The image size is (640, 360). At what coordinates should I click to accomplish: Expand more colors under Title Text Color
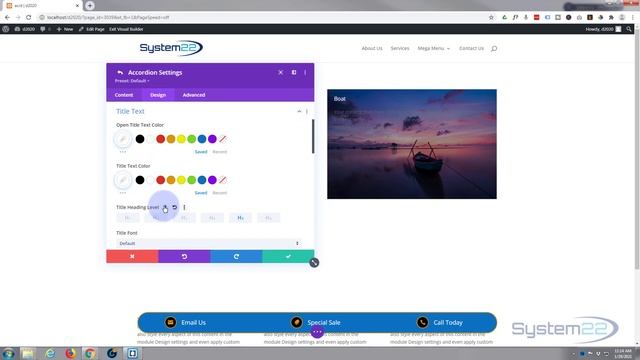(123, 193)
